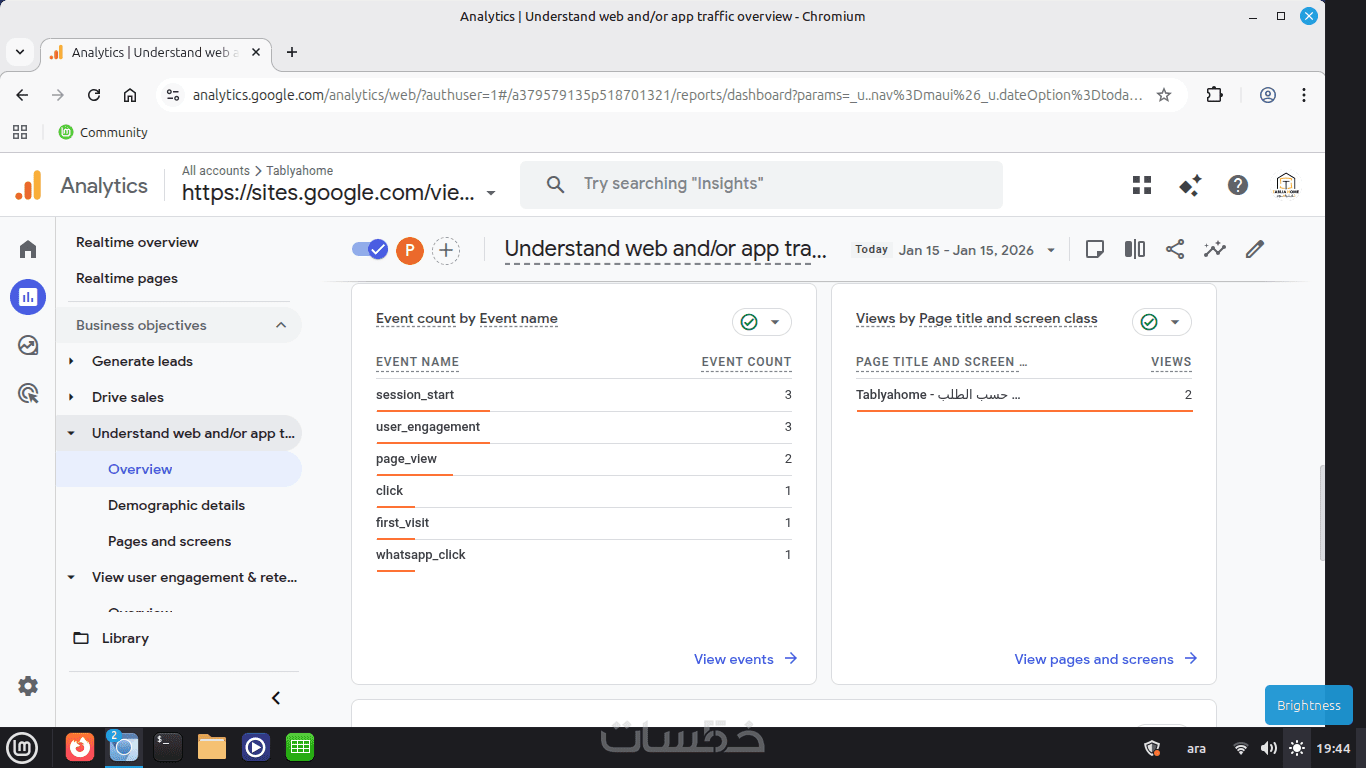Open Demographic details report

pyautogui.click(x=176, y=505)
